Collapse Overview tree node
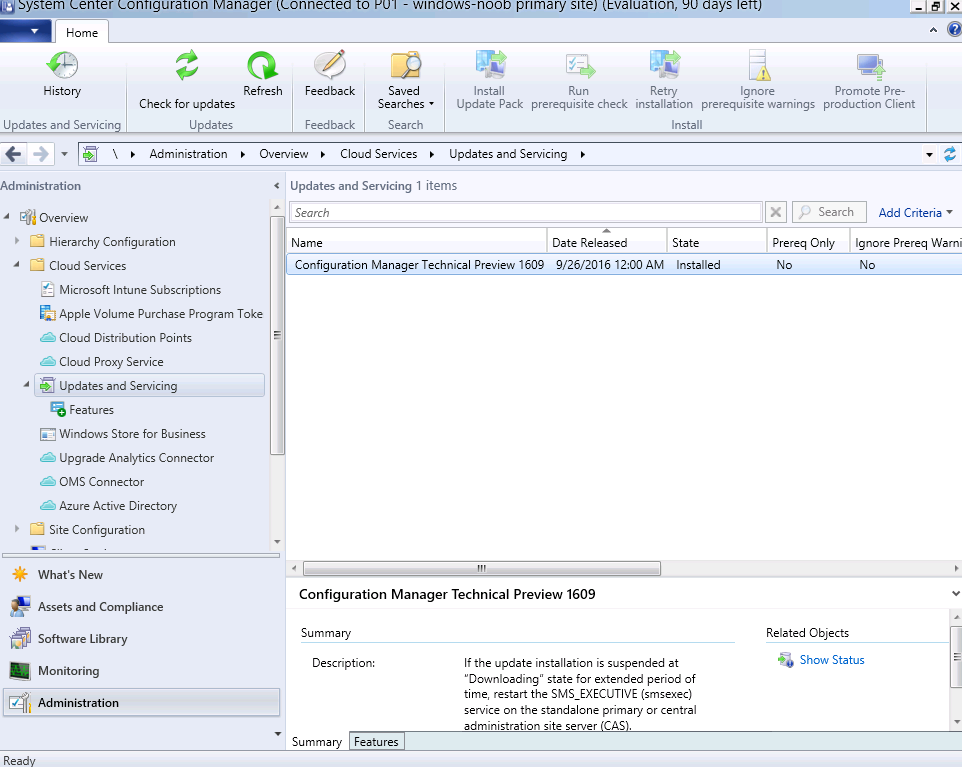This screenshot has width=962, height=767. pyautogui.click(x=7, y=216)
